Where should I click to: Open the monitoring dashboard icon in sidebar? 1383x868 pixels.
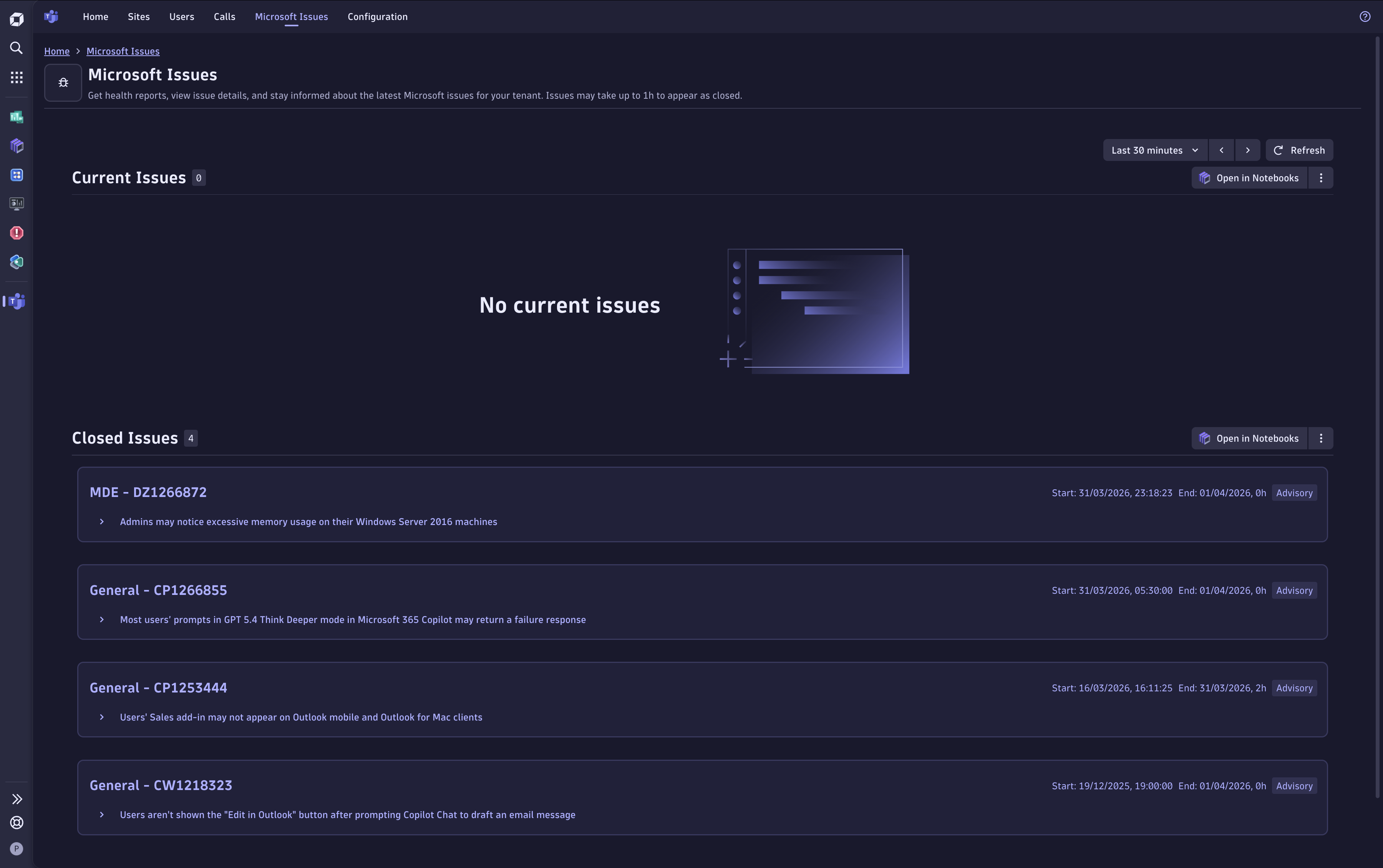pos(16,203)
